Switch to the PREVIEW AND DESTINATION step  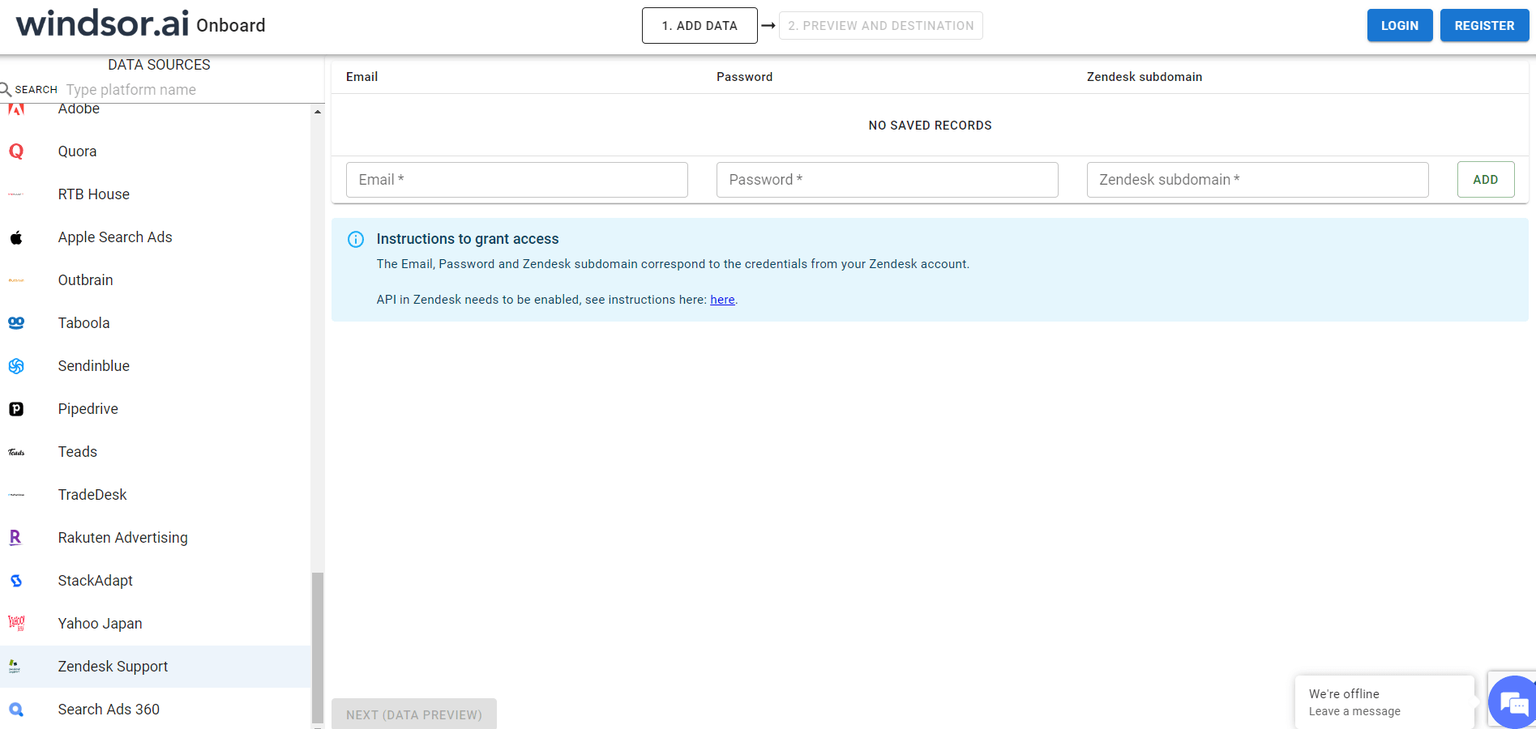pyautogui.click(x=880, y=25)
